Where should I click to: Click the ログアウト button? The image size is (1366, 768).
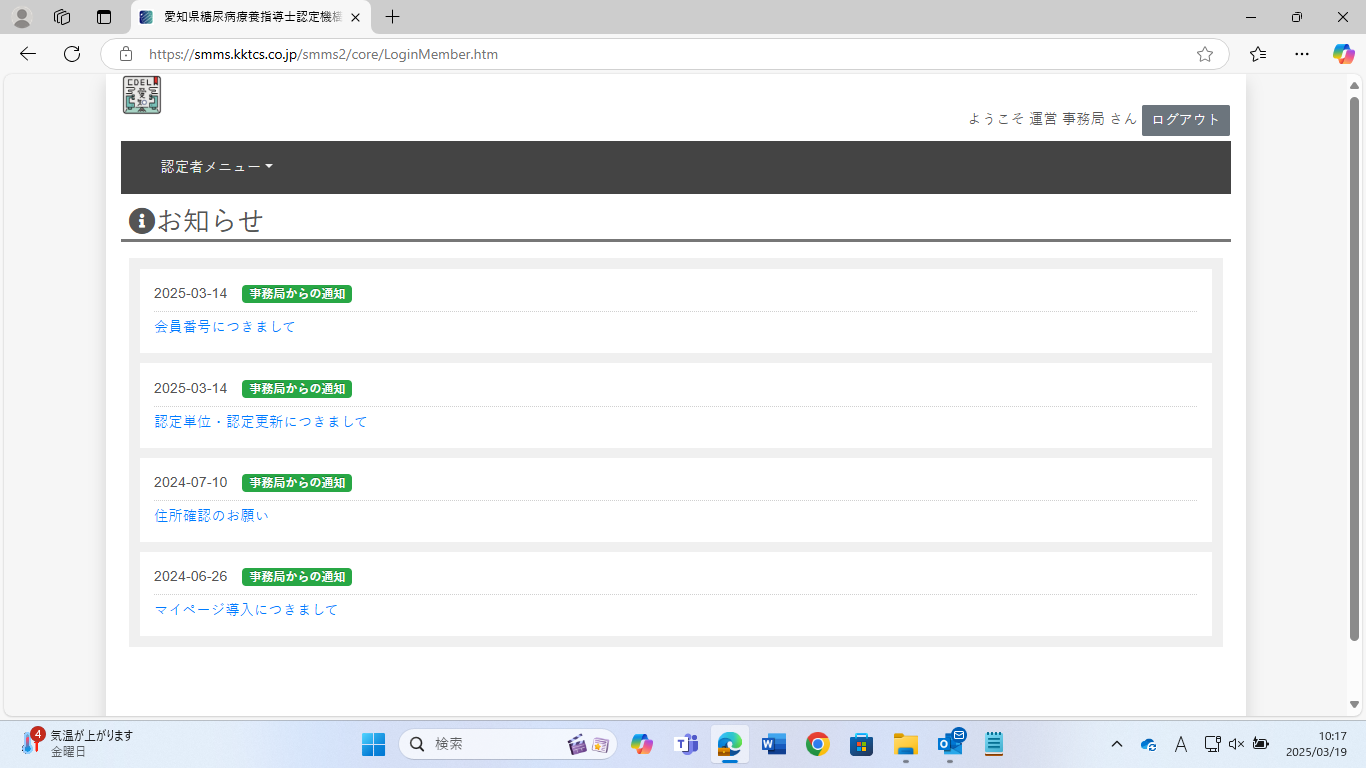pos(1185,120)
